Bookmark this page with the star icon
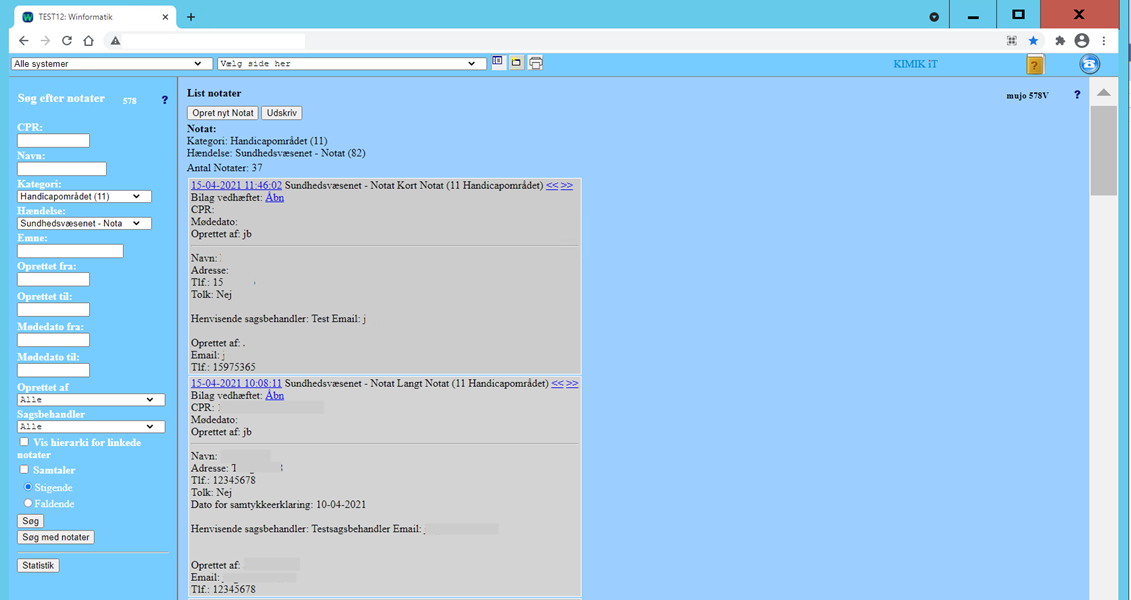 [1033, 41]
